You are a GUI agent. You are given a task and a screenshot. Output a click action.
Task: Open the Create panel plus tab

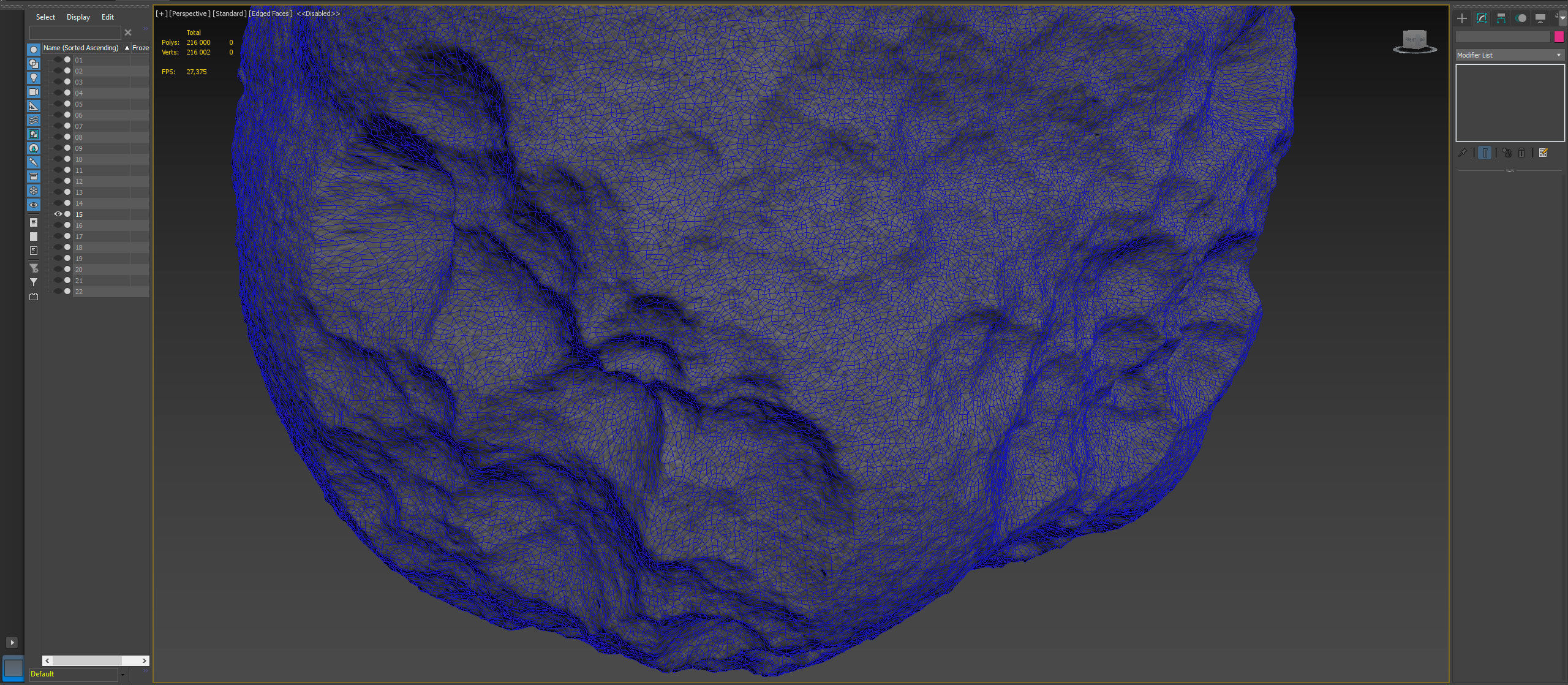click(1462, 18)
